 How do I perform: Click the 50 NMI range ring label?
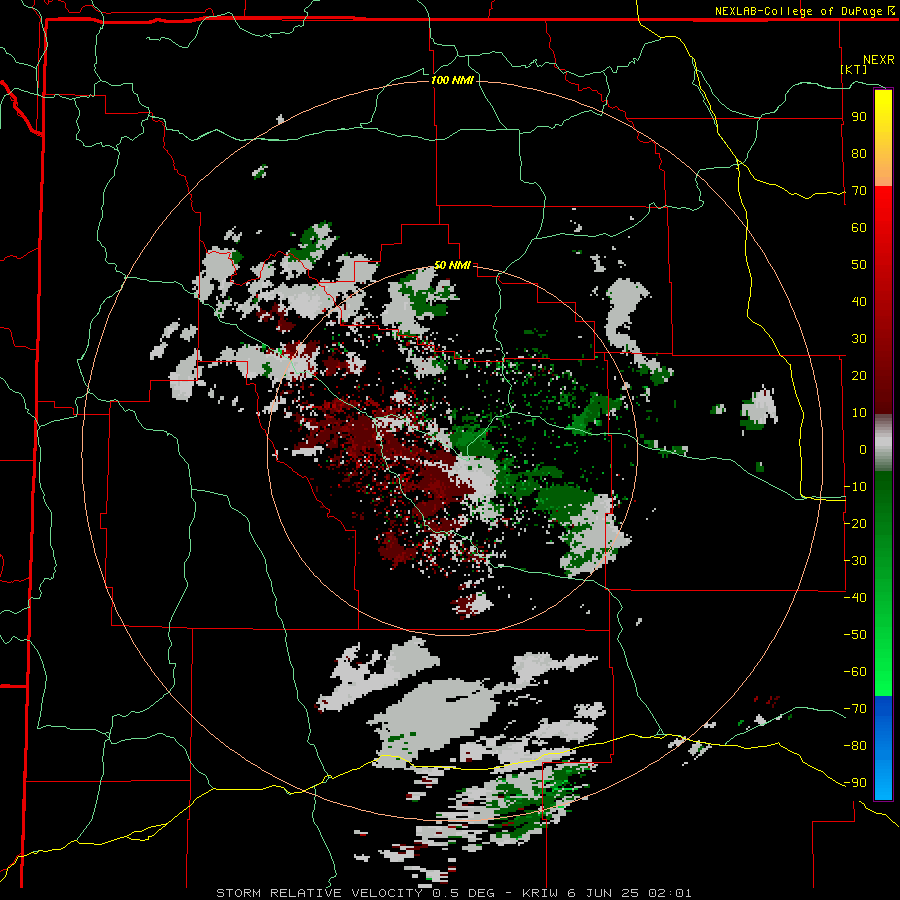452,265
